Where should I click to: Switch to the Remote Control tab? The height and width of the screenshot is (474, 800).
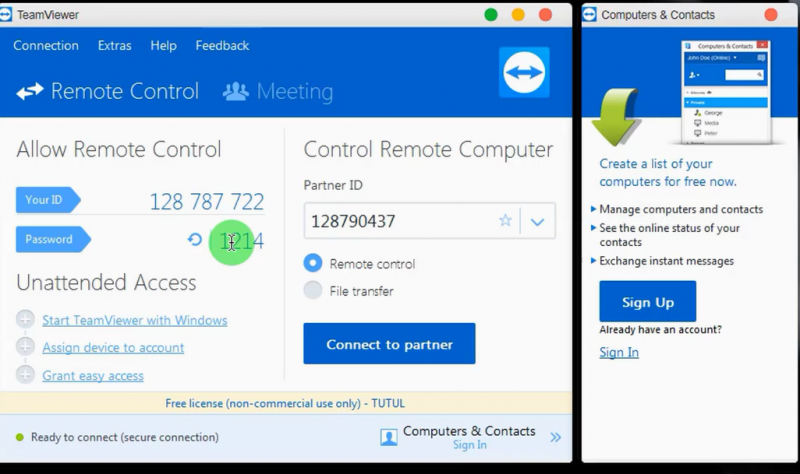pyautogui.click(x=108, y=91)
